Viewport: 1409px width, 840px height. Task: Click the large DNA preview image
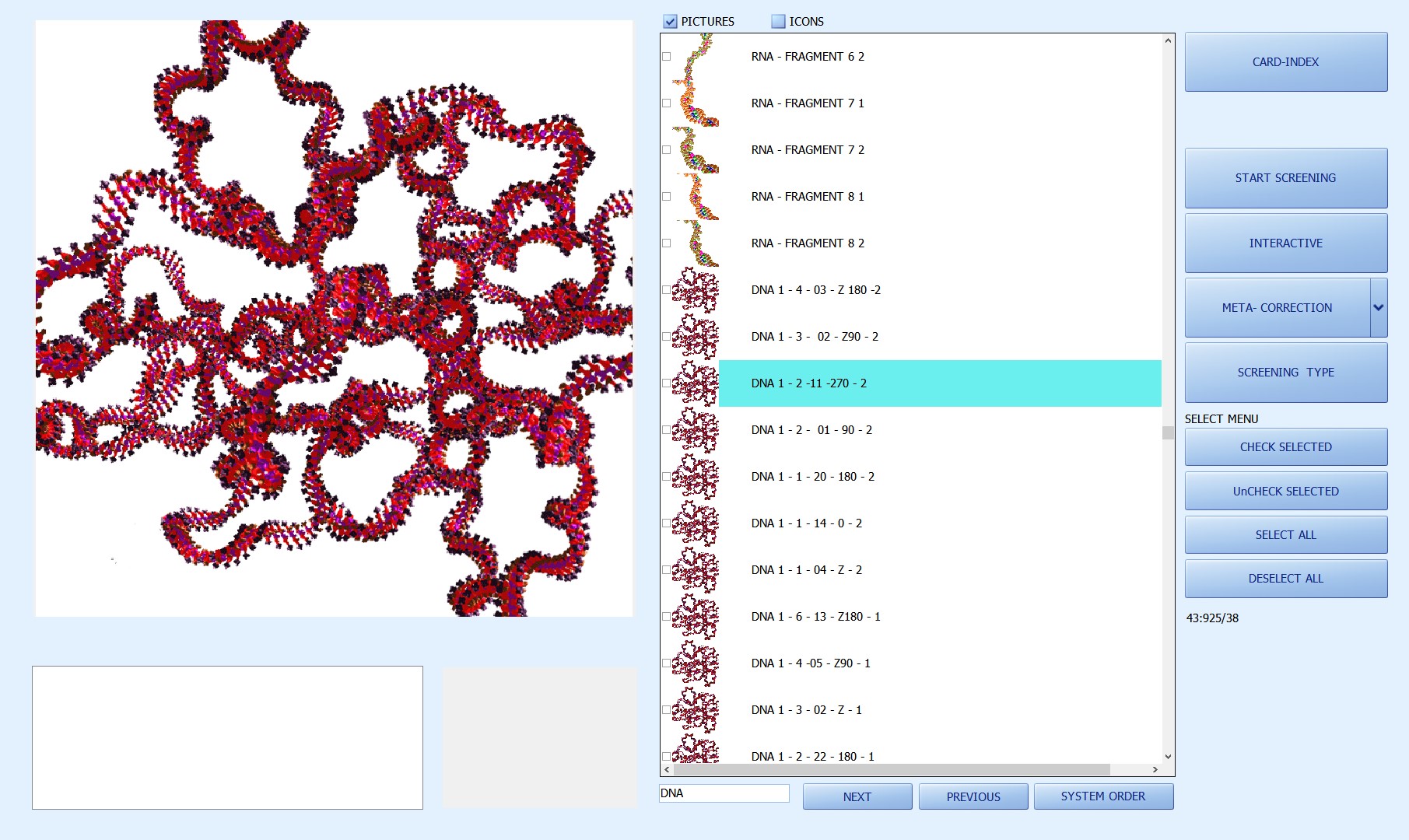click(x=335, y=319)
